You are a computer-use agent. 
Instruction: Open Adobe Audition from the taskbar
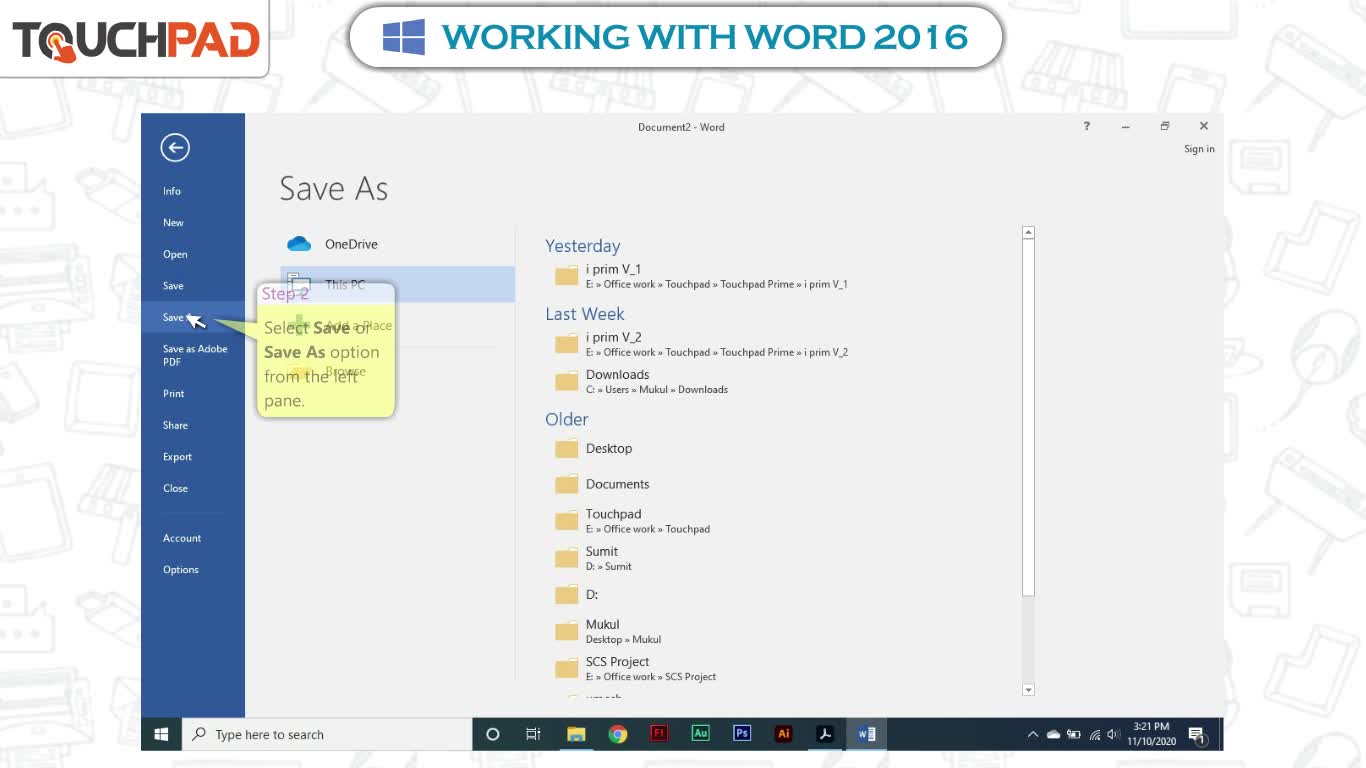[700, 733]
